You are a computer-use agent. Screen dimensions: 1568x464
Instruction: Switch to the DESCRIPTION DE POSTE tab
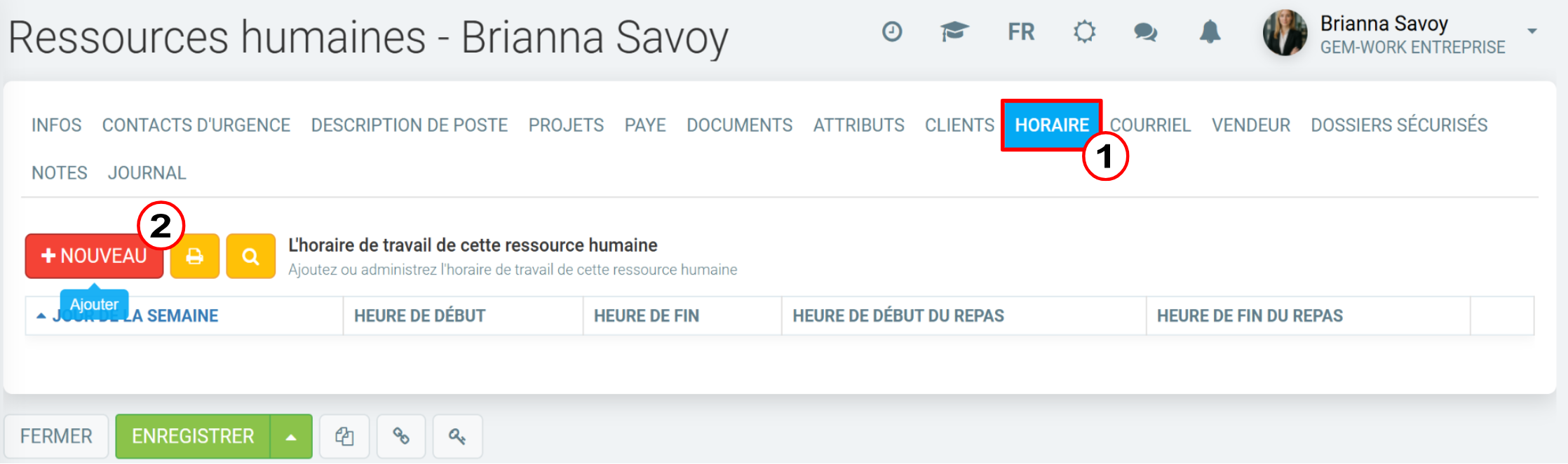[x=410, y=125]
